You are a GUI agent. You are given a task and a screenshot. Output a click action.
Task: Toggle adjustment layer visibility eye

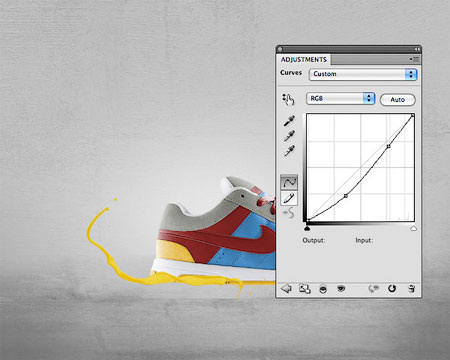coord(341,288)
